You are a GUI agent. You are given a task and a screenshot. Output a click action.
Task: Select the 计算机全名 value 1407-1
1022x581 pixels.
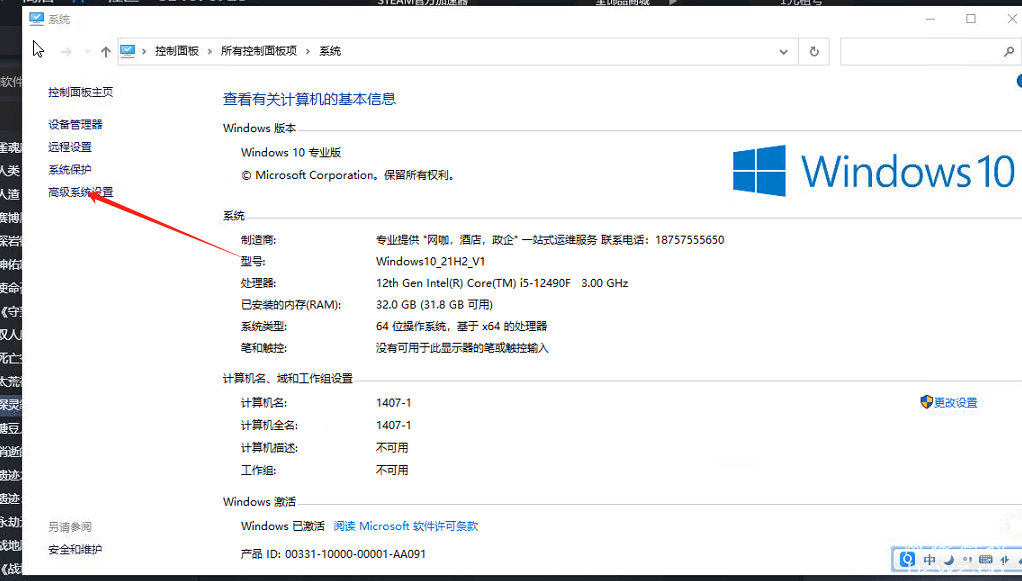pyautogui.click(x=393, y=425)
